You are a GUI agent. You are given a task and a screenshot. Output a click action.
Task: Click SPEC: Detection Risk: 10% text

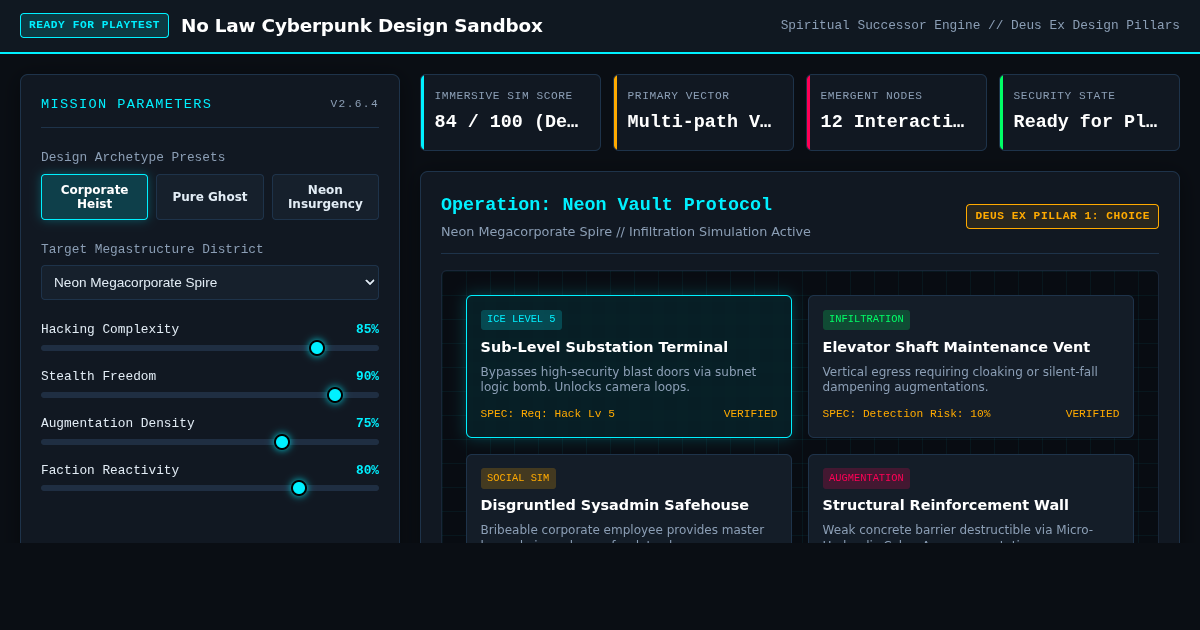[907, 414]
